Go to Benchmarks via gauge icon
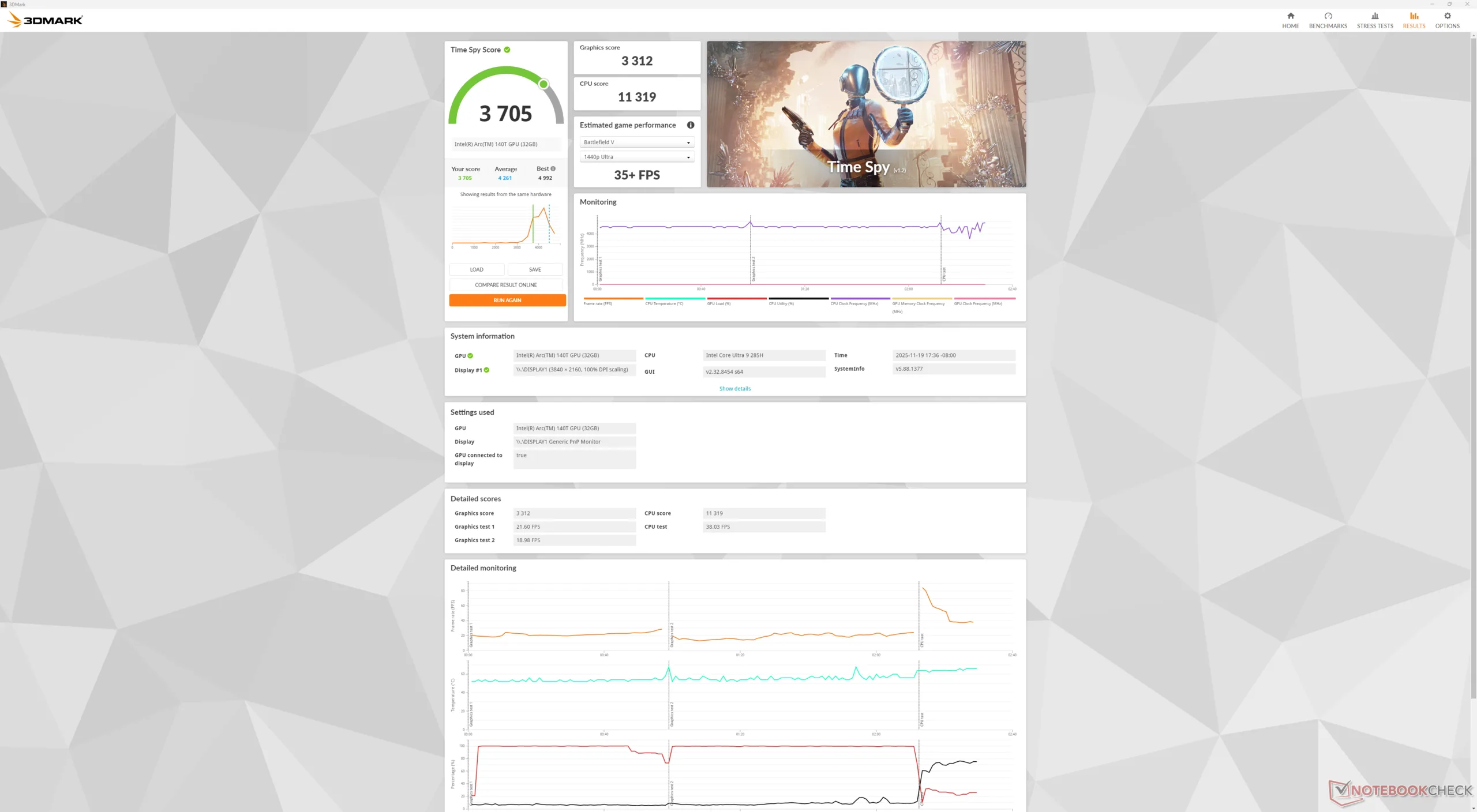Viewport: 1477px width, 812px height. pos(1328,16)
